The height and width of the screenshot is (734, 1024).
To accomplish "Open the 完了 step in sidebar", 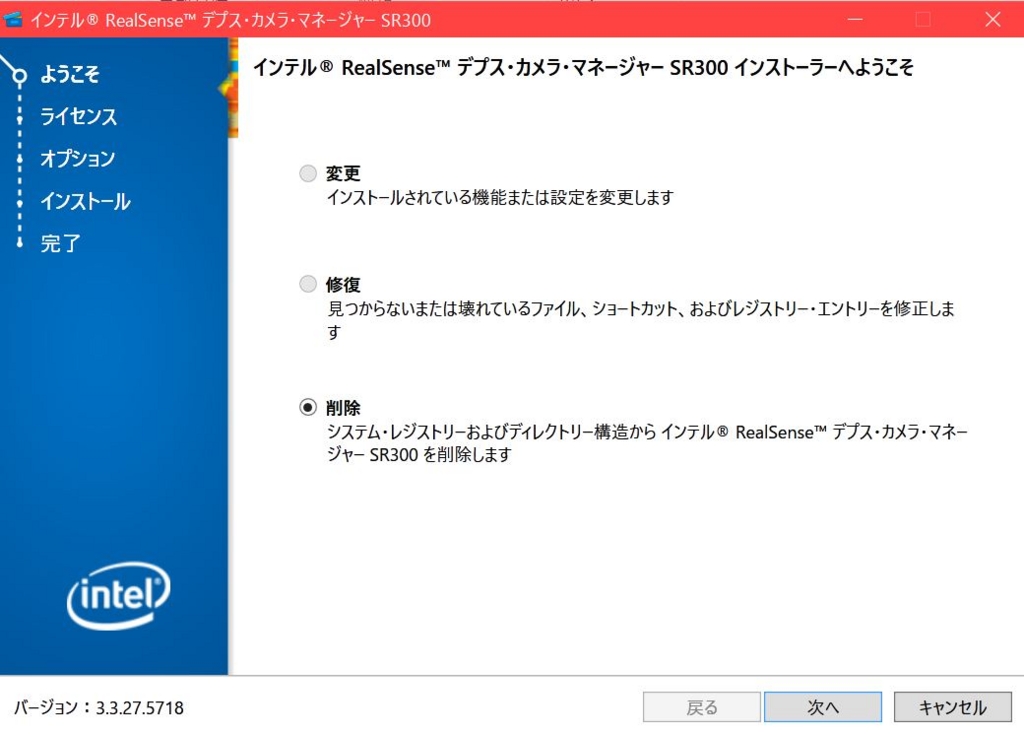I will pyautogui.click(x=60, y=244).
